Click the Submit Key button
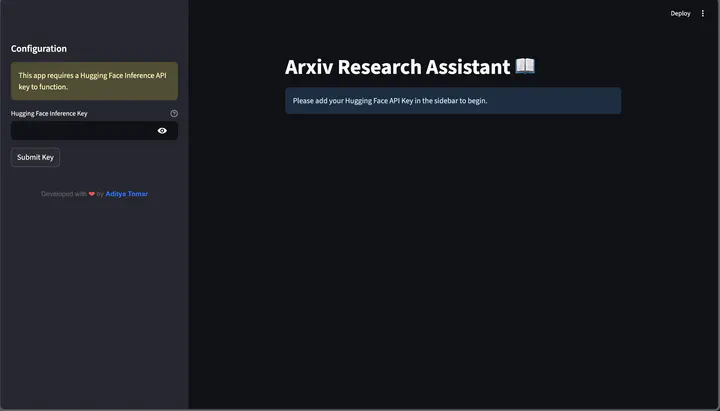The image size is (720, 411). coord(35,157)
